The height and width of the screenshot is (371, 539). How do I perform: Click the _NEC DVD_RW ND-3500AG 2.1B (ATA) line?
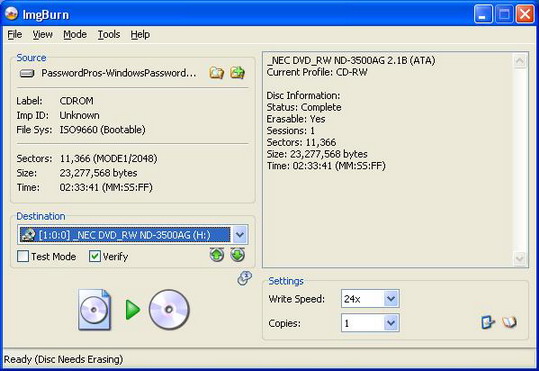[351, 61]
